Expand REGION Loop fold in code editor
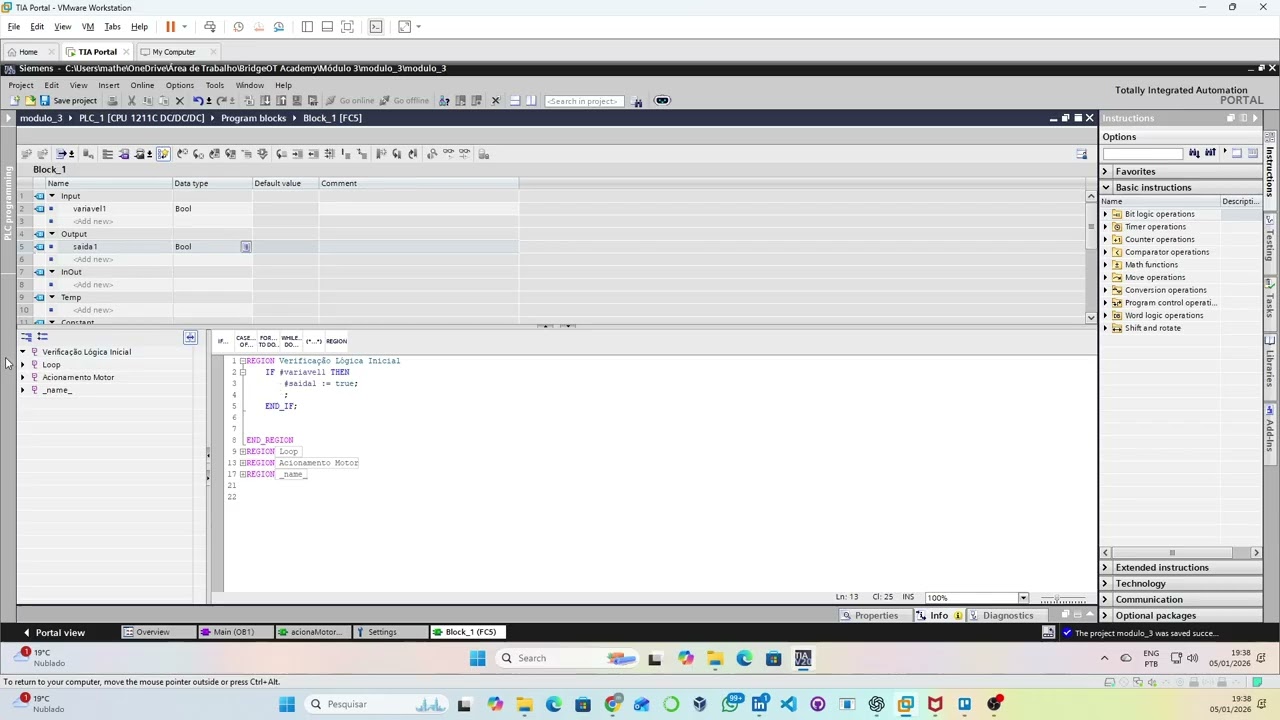Screen dimensions: 1280x720 pos(242,452)
